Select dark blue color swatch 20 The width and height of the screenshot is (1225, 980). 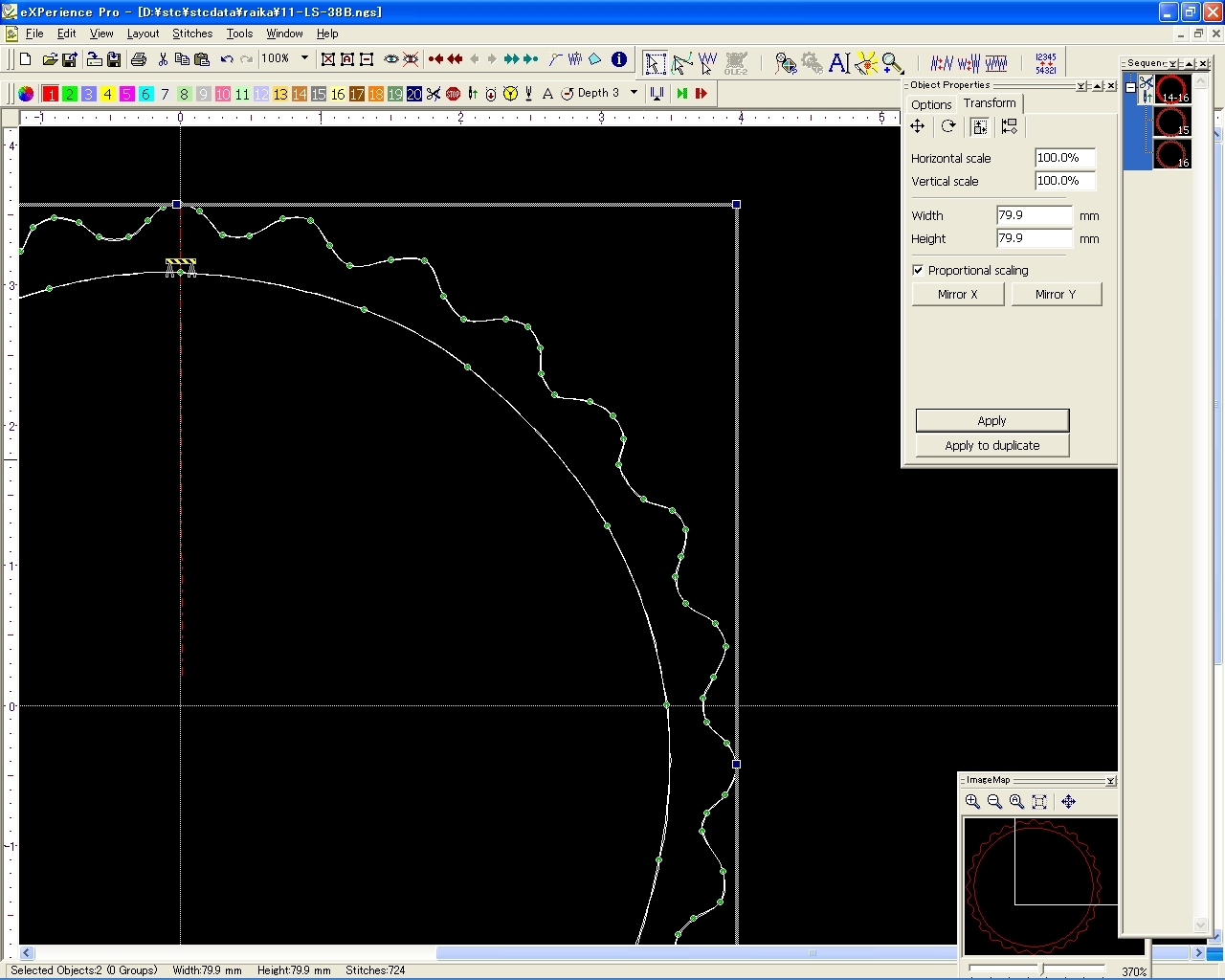click(414, 94)
